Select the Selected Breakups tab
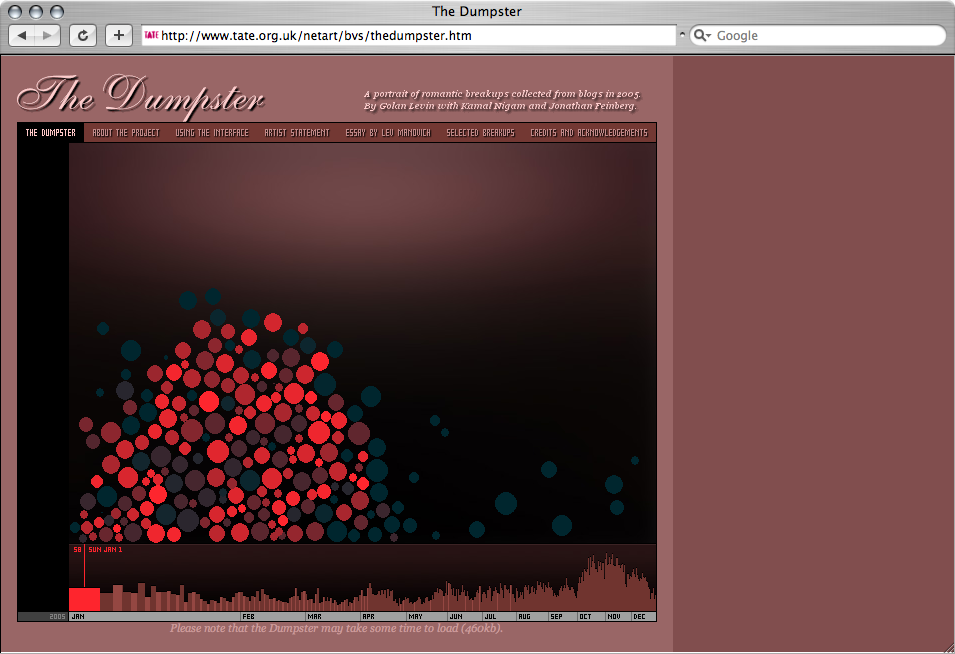Viewport: 955px width, 654px height. click(480, 133)
